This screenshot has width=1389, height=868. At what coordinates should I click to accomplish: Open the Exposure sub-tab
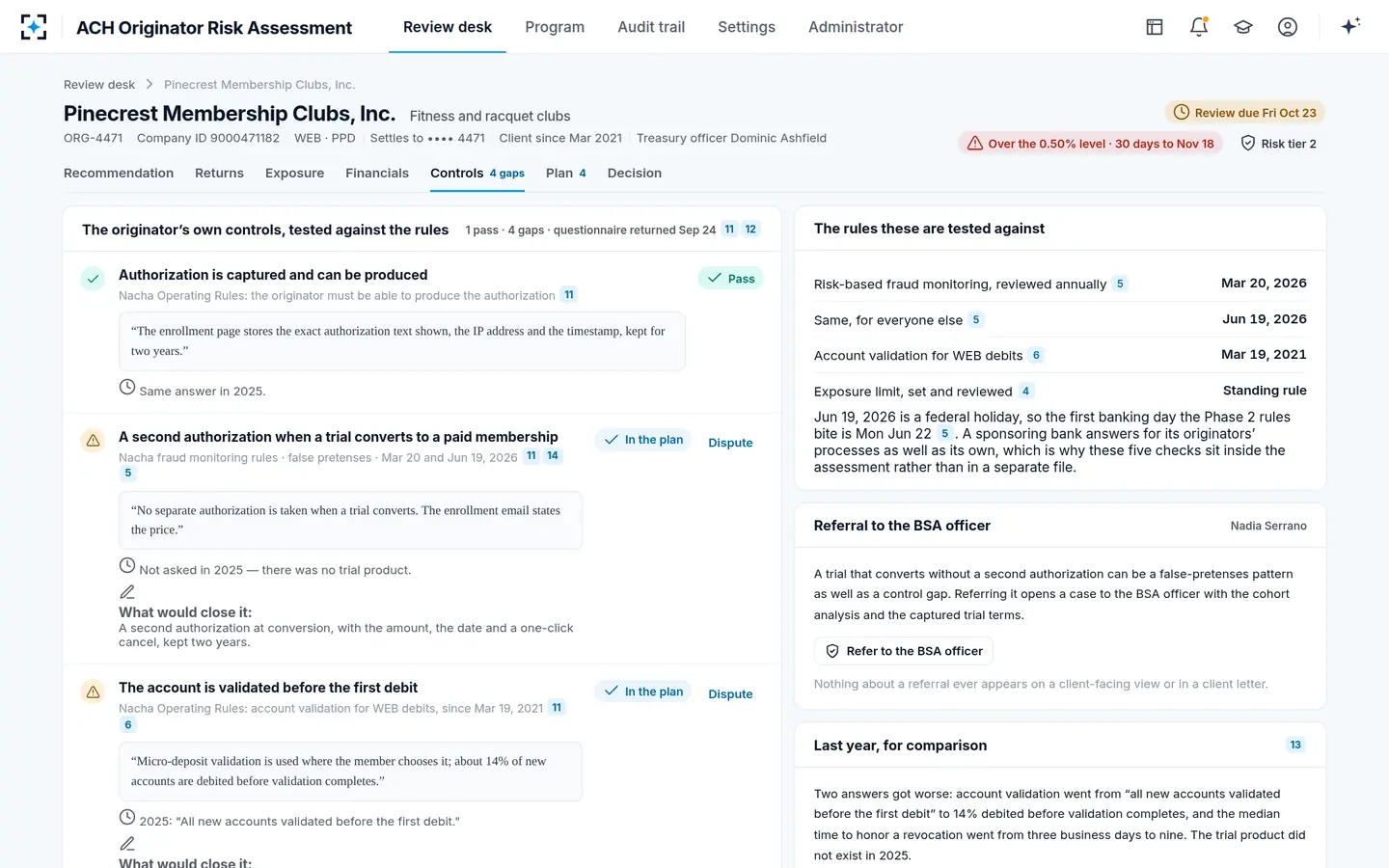[x=294, y=174]
